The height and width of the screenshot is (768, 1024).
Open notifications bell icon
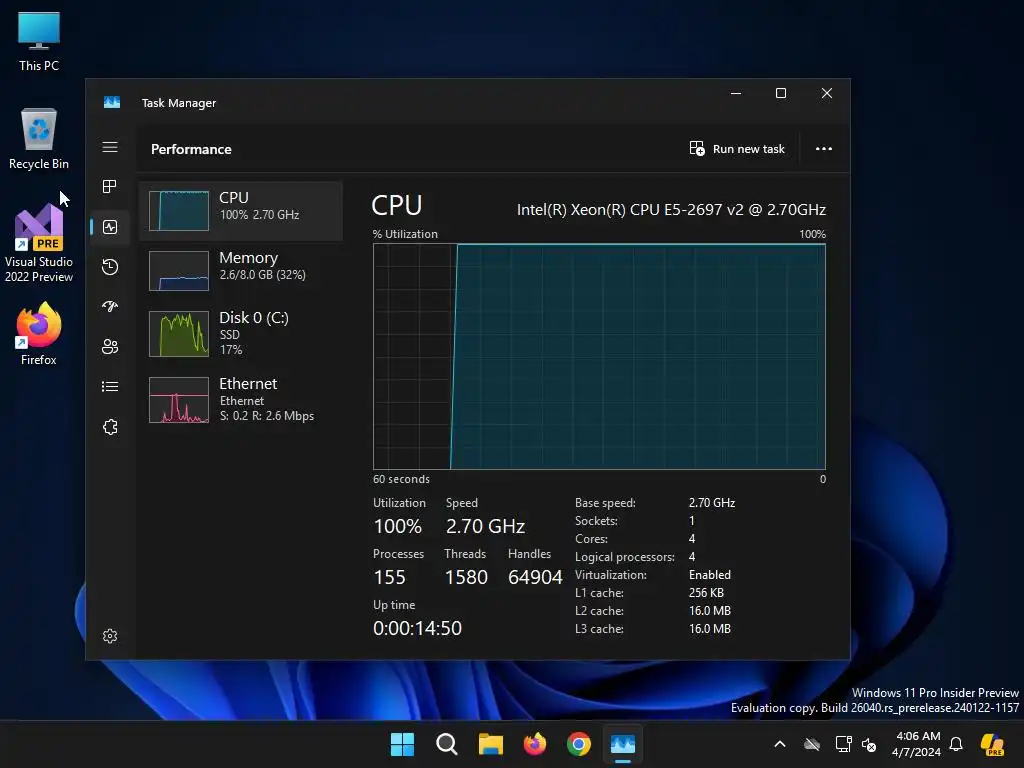pyautogui.click(x=956, y=744)
